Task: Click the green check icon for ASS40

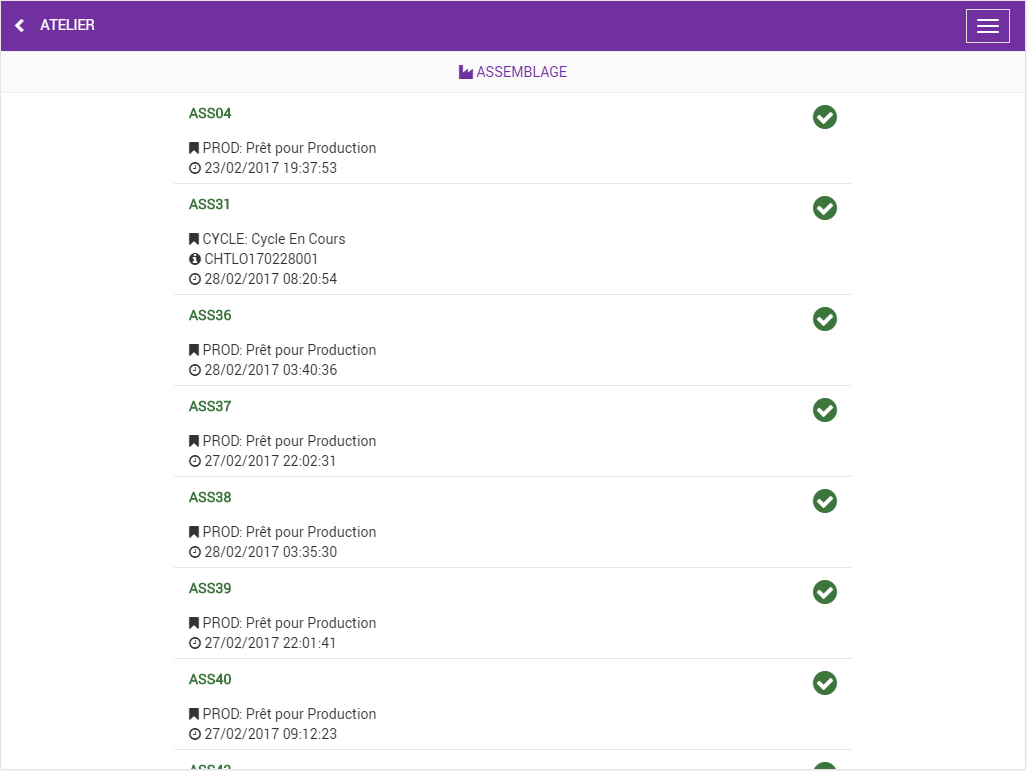Action: tap(824, 683)
